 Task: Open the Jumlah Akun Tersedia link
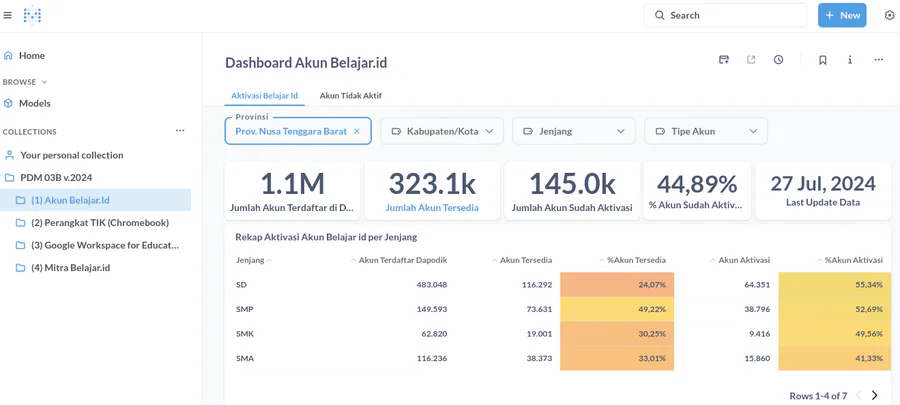pos(433,208)
